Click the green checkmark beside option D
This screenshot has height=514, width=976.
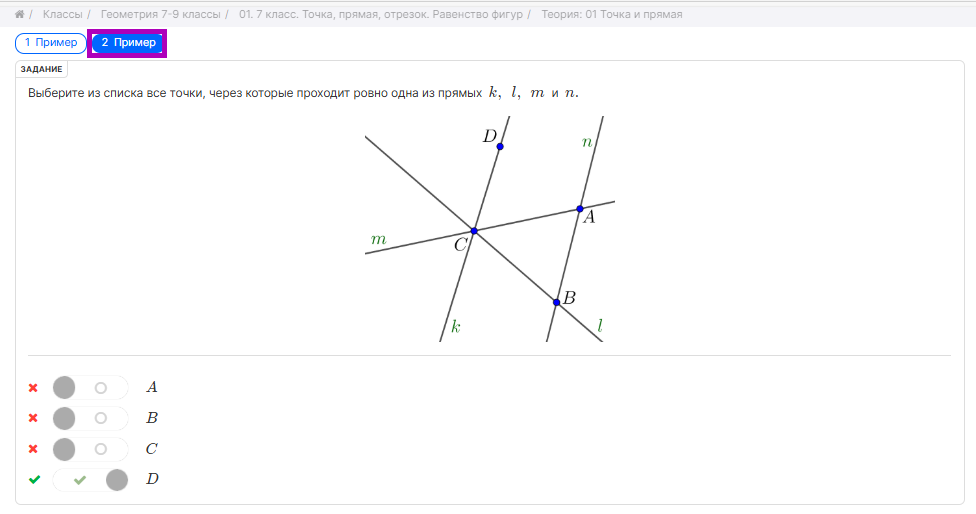coord(34,479)
